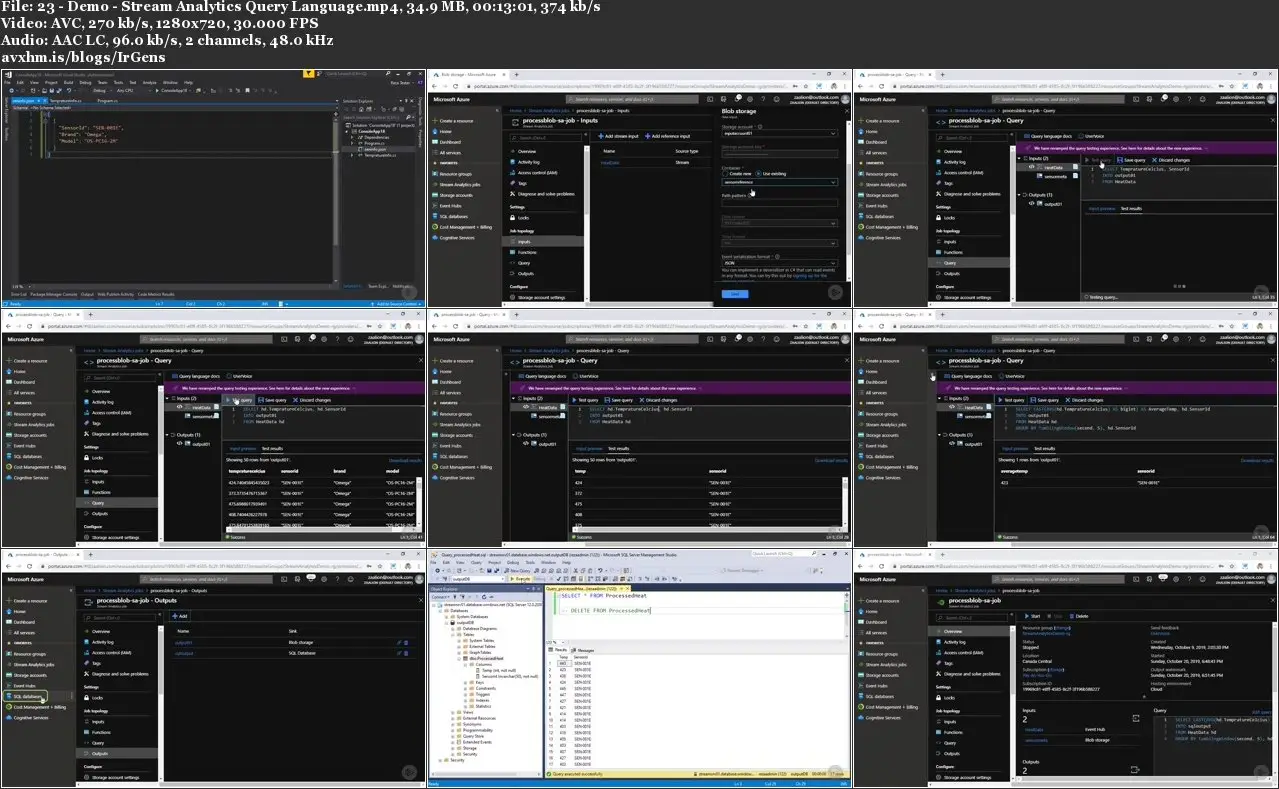Viewport: 1279px width, 789px height.
Task: Click the Tags icon in Azure Inputs window
Action: (x=513, y=183)
